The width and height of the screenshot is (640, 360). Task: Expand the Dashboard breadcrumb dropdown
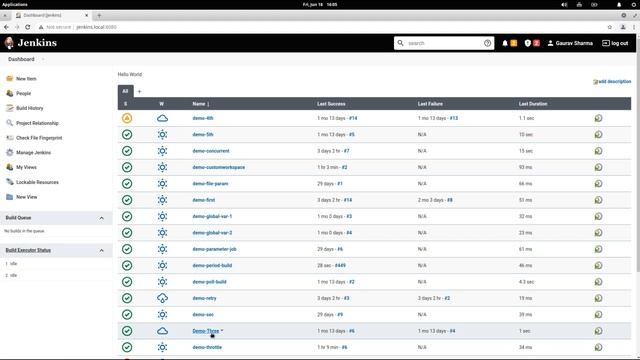[43, 59]
